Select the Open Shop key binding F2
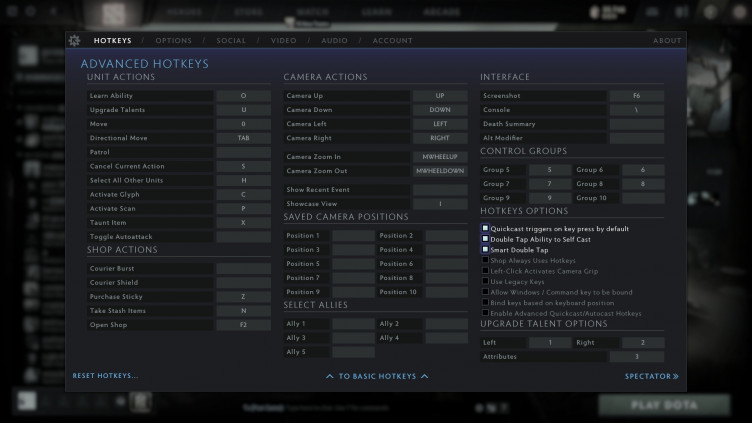 243,325
